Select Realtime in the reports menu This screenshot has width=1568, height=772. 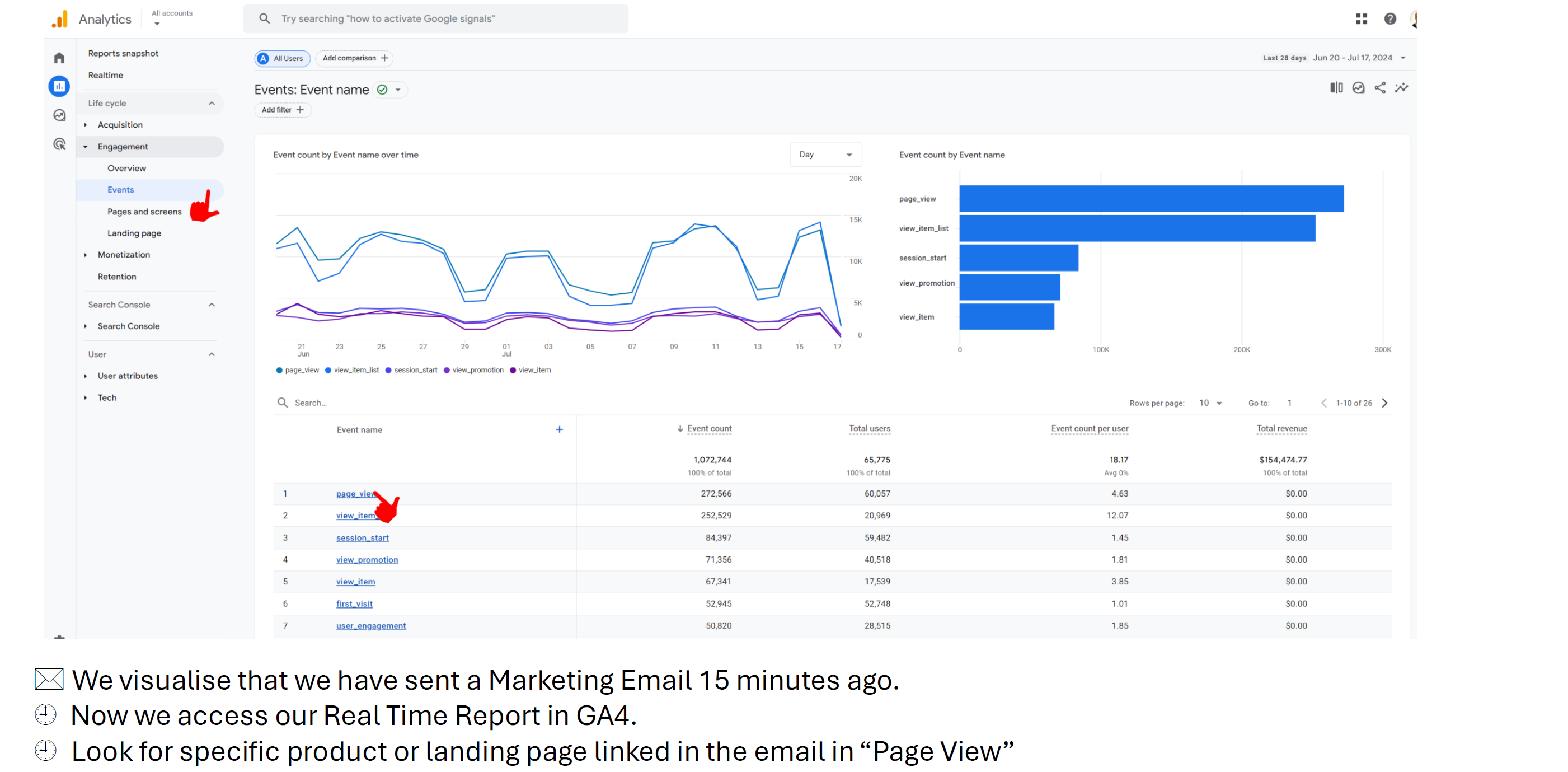pos(105,76)
